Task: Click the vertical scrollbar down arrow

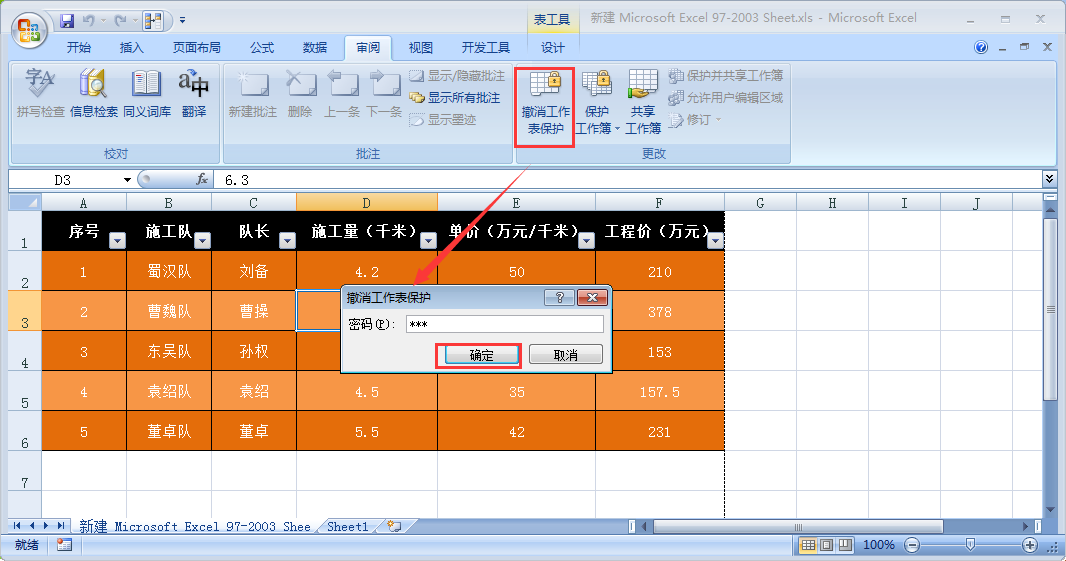Action: (1050, 509)
